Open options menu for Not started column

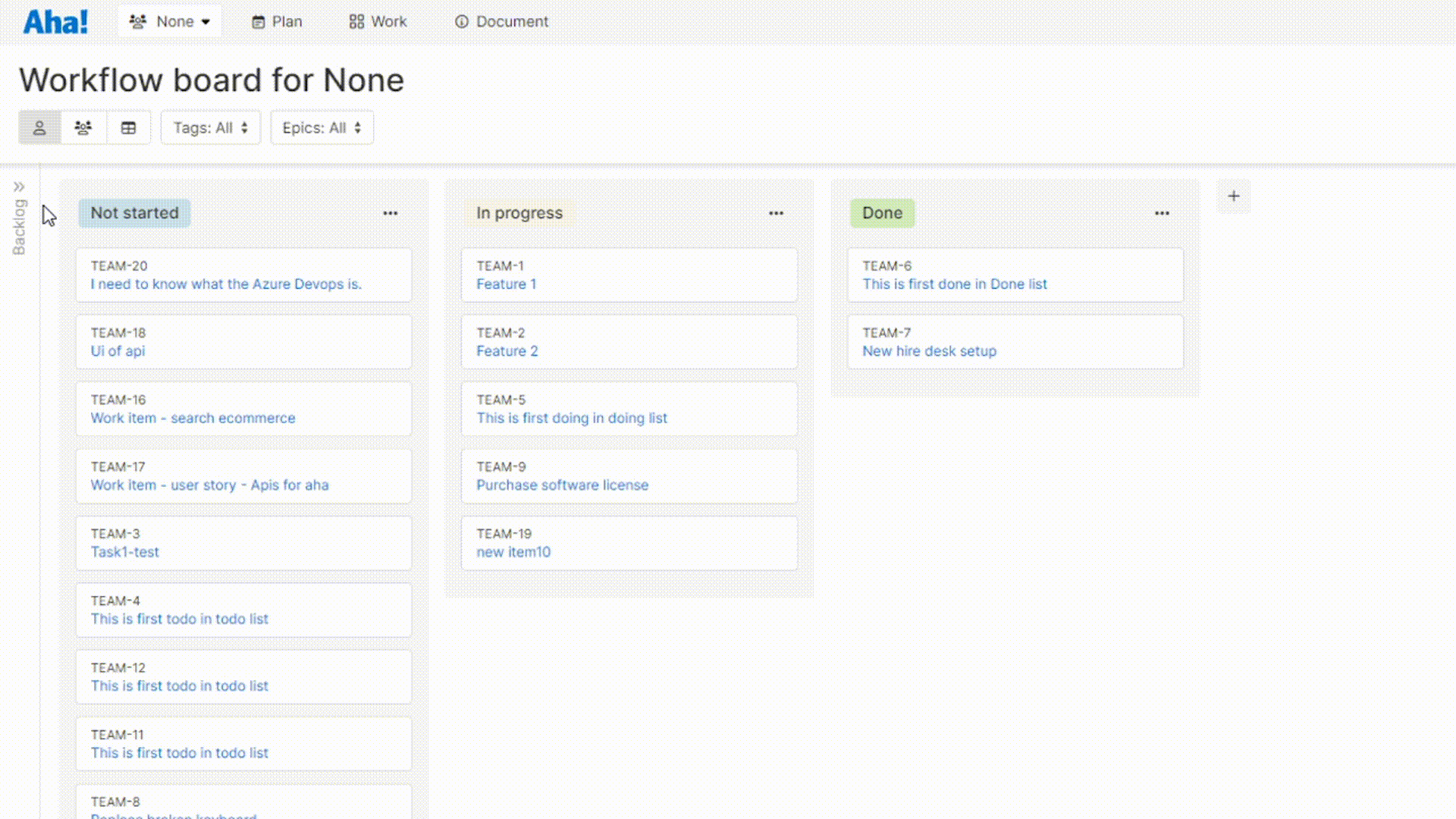(x=390, y=213)
